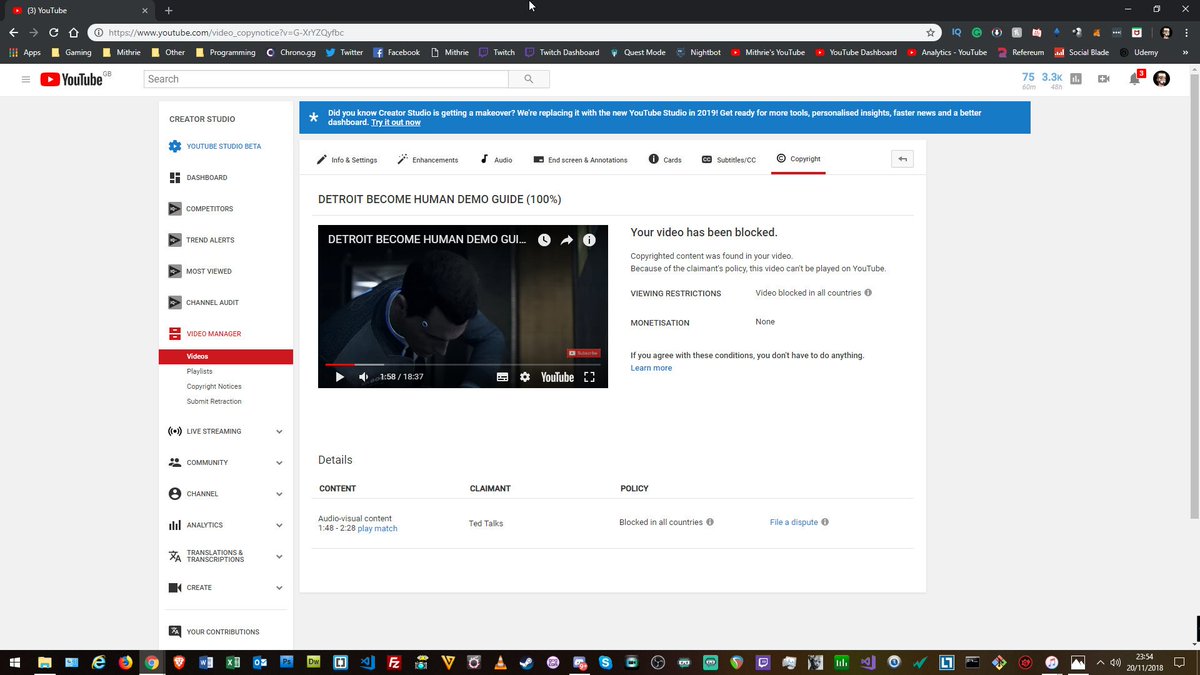This screenshot has height=675, width=1200.
Task: Switch to the Cards tab
Action: point(665,160)
